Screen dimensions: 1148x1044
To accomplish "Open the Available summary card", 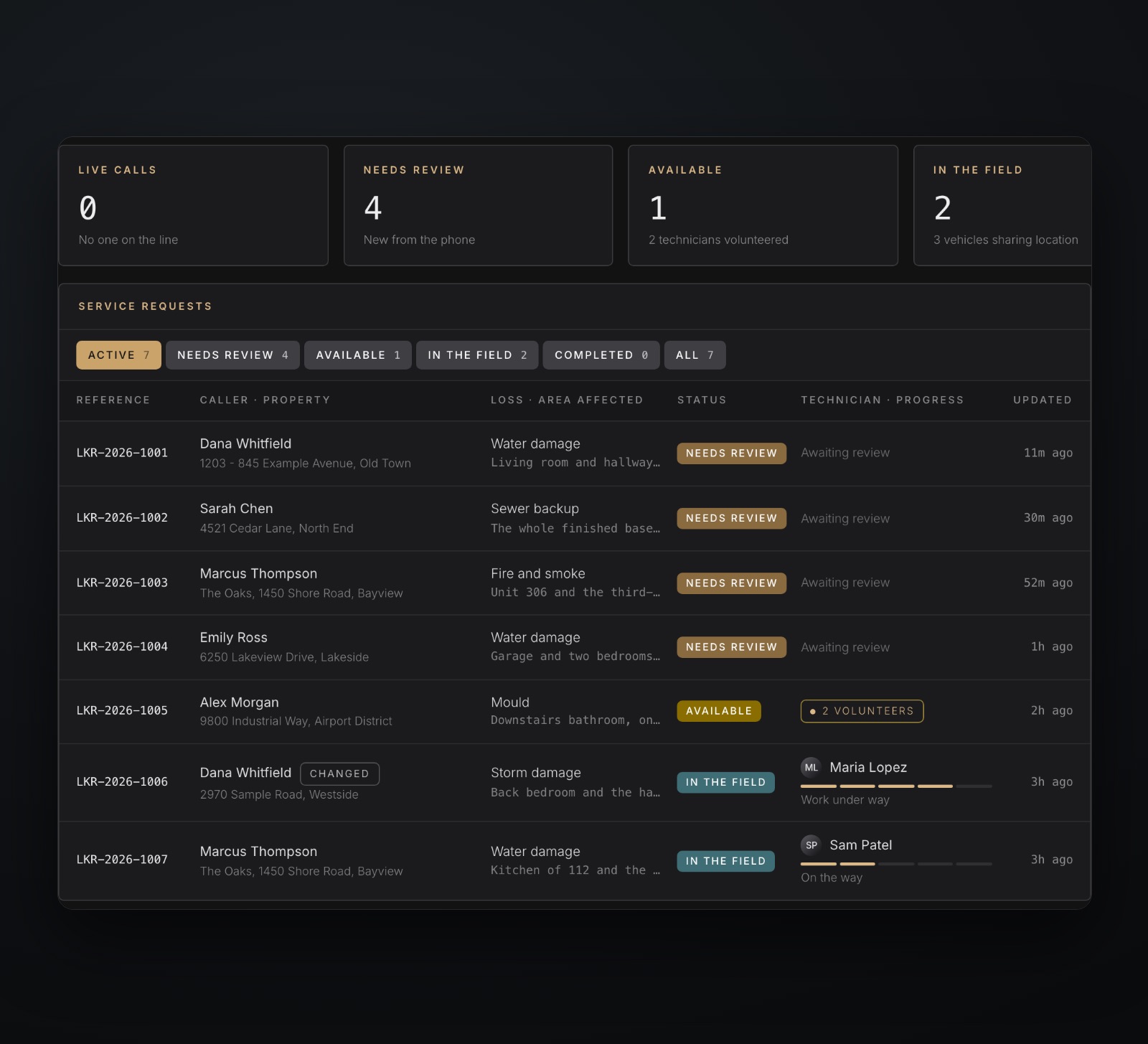I will click(763, 205).
